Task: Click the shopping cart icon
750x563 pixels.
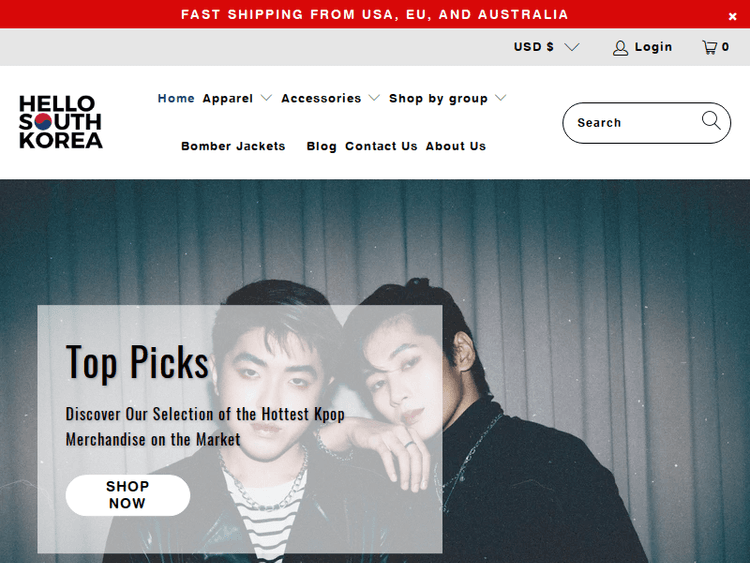Action: coord(709,47)
